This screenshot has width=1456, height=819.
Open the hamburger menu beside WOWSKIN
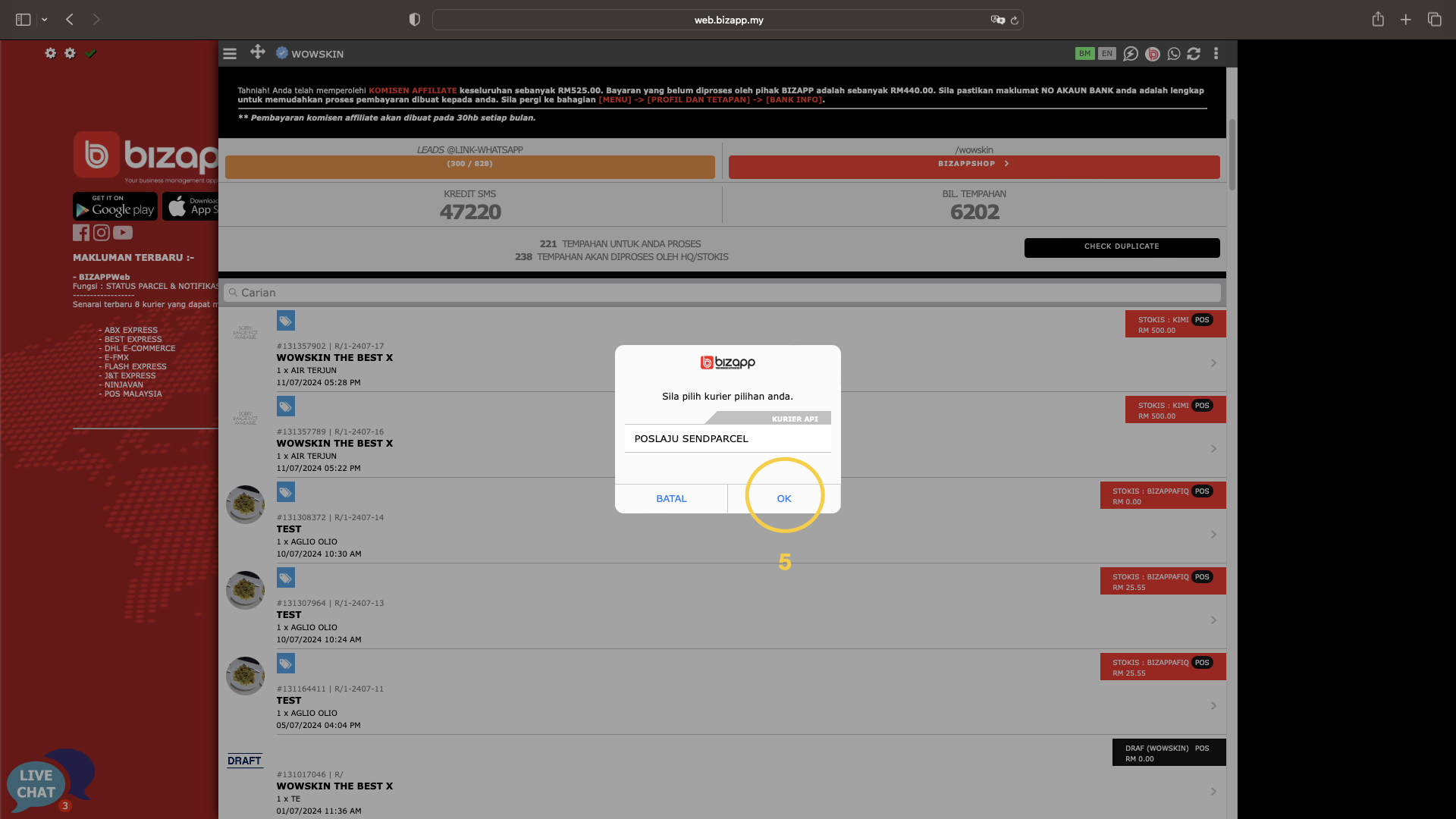(230, 54)
